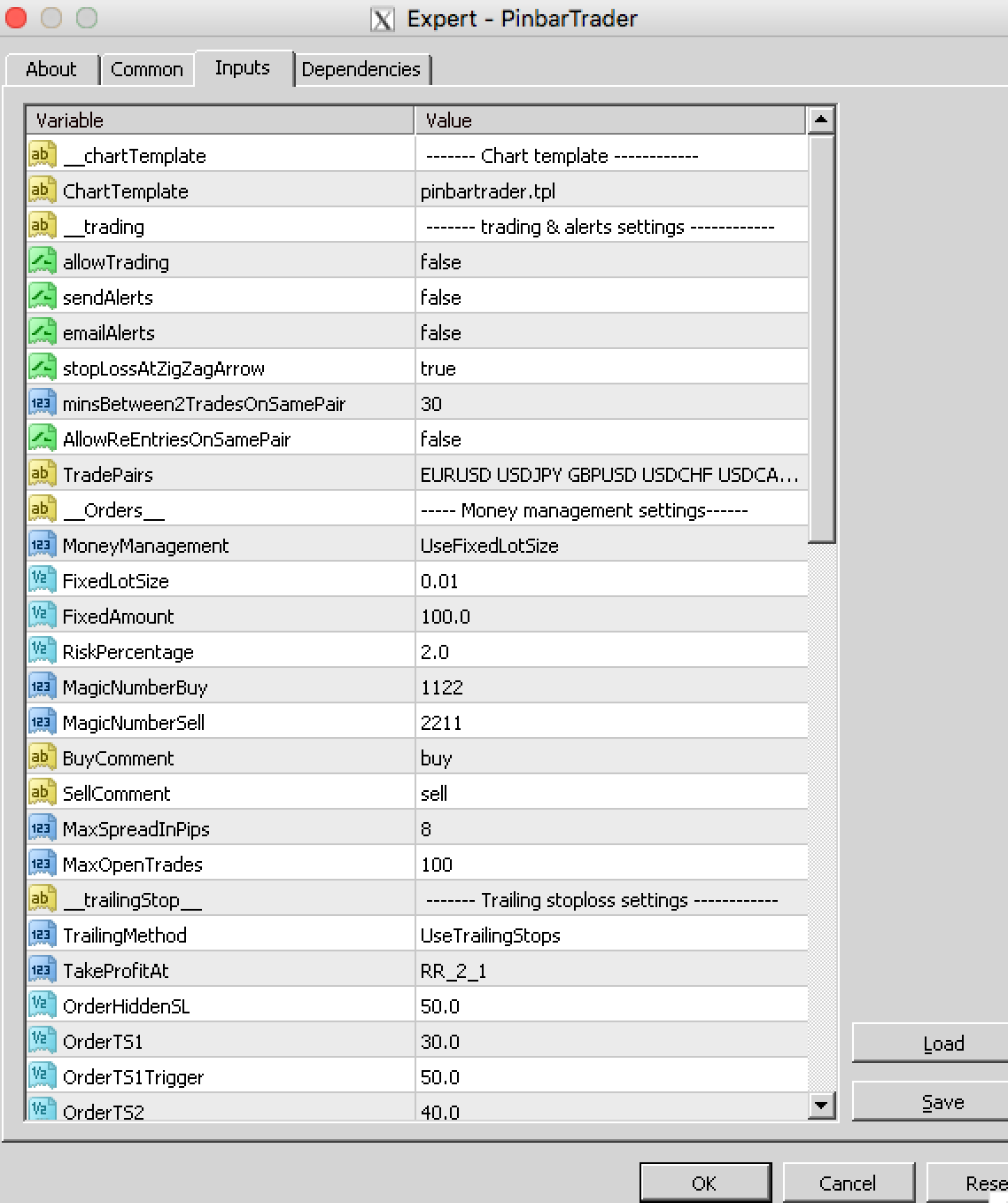Select the allowTrading value false
Image resolution: width=1008 pixels, height=1203 pixels.
(x=611, y=261)
